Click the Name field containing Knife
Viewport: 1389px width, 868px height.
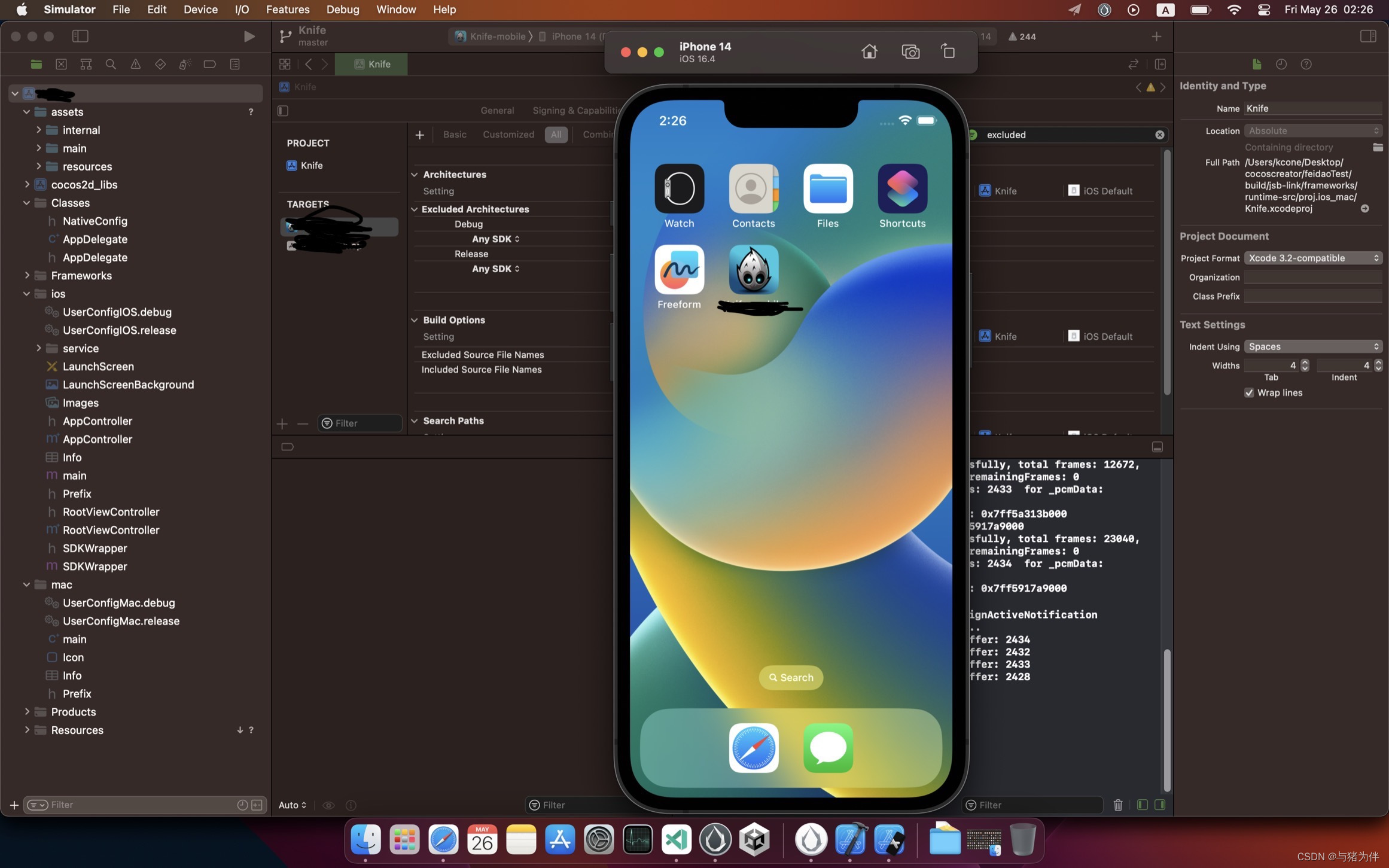point(1313,108)
